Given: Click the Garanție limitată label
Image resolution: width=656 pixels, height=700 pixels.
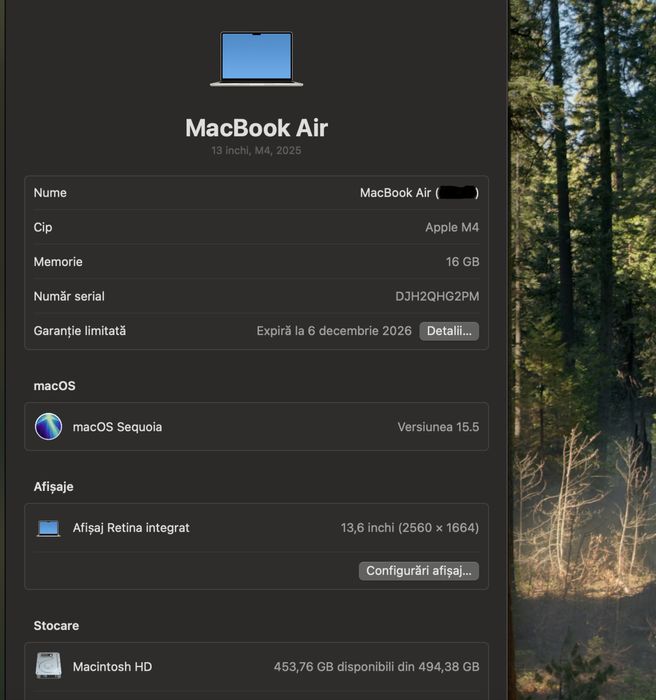Looking at the screenshot, I should [80, 331].
